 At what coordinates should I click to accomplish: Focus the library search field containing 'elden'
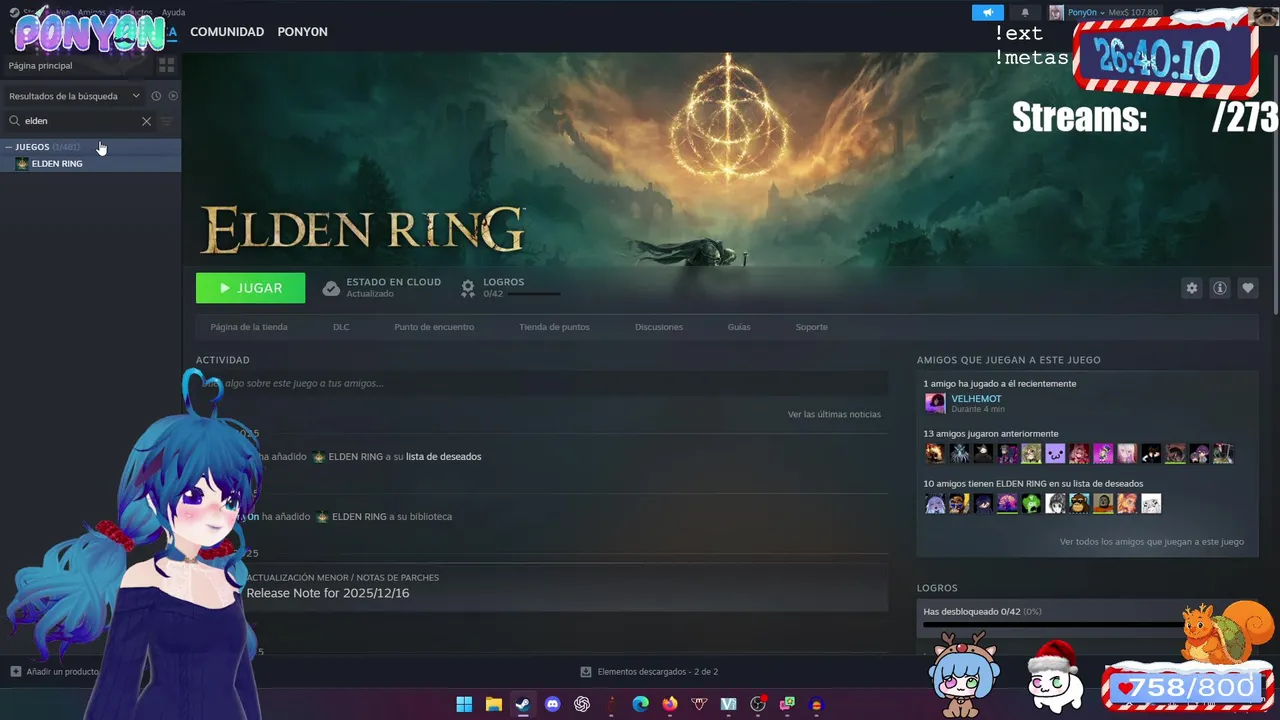[80, 121]
